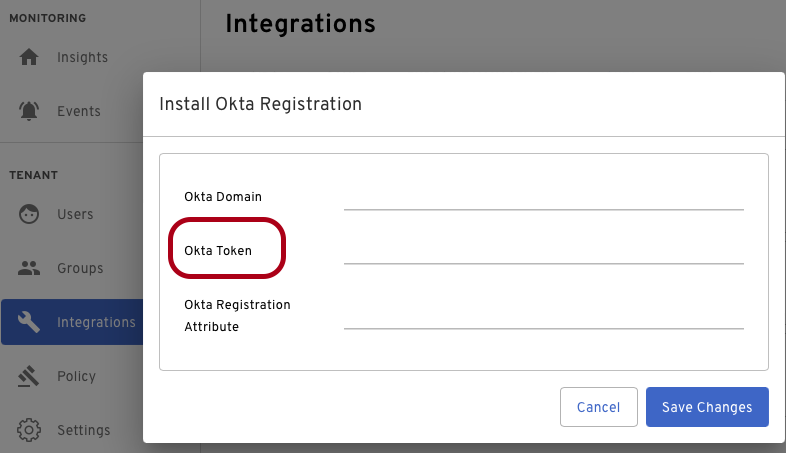
Task: Click the Settings gear icon
Action: click(x=29, y=430)
